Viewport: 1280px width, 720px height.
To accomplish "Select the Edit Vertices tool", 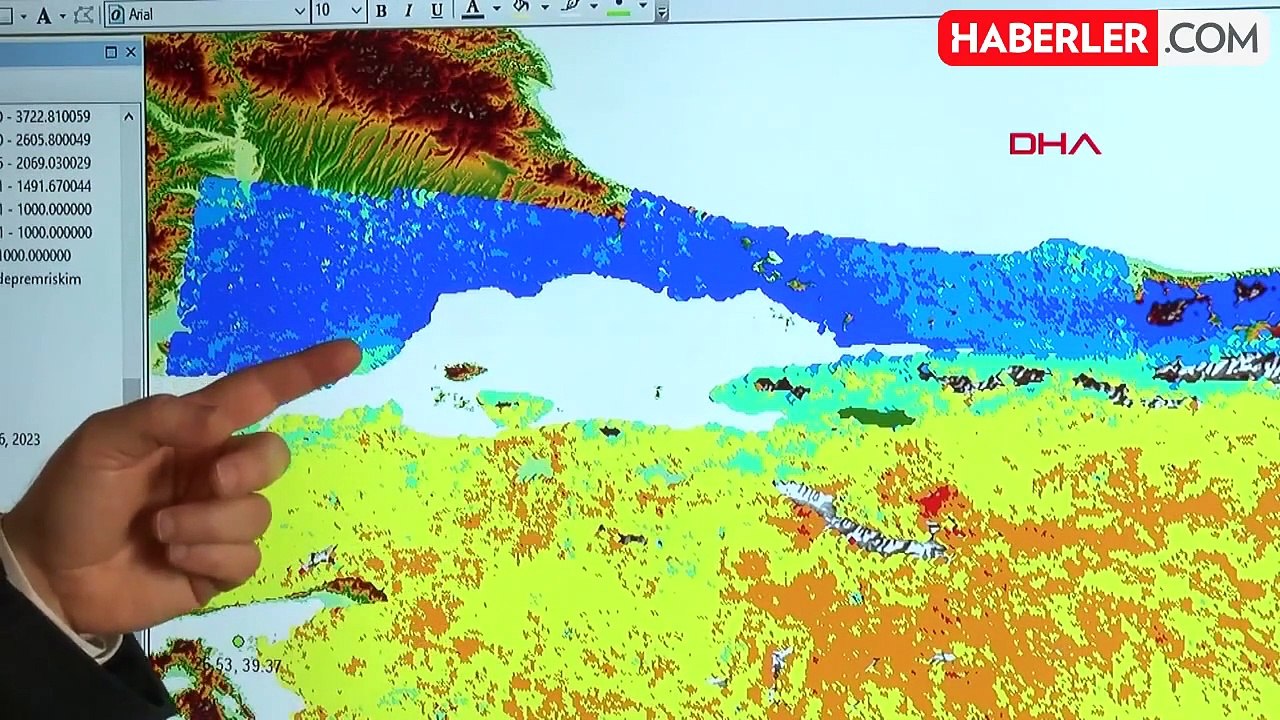I will [86, 13].
